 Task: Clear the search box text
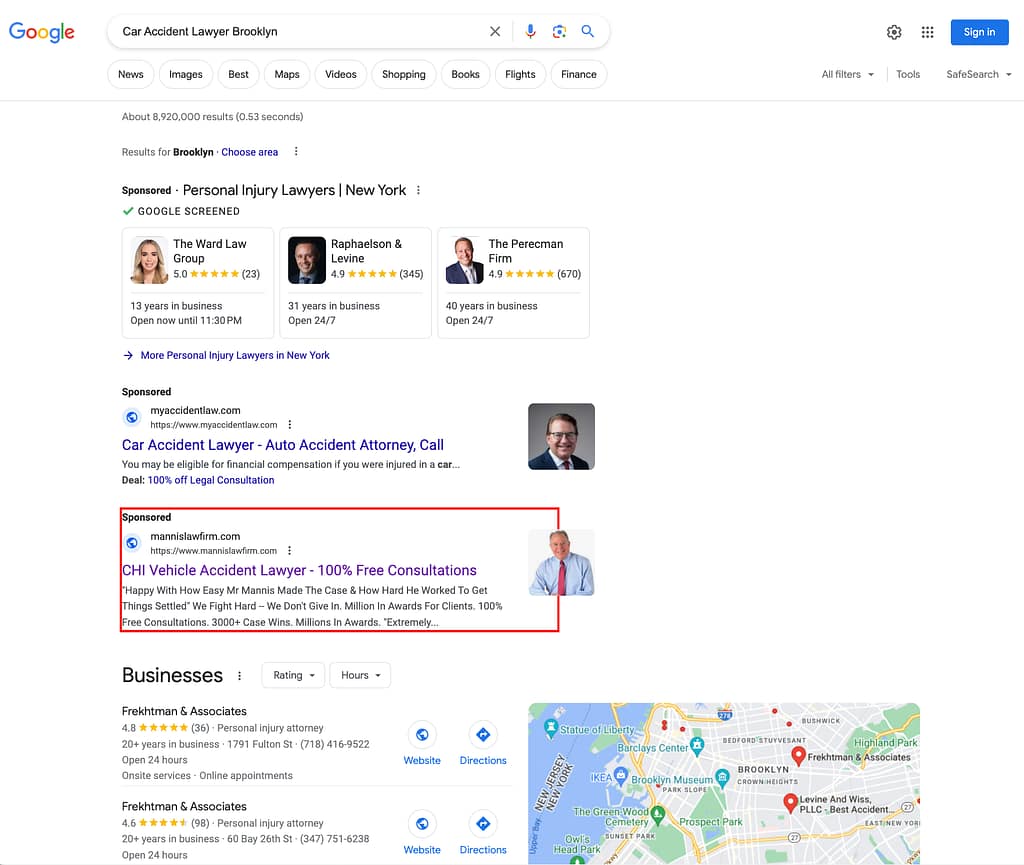(x=495, y=31)
